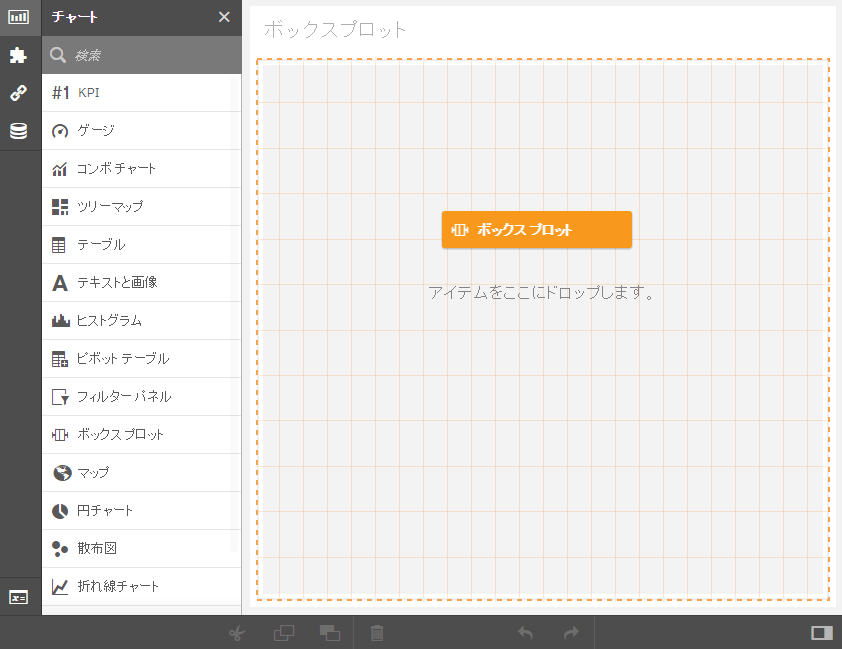Click the delete trash icon

coord(377,633)
